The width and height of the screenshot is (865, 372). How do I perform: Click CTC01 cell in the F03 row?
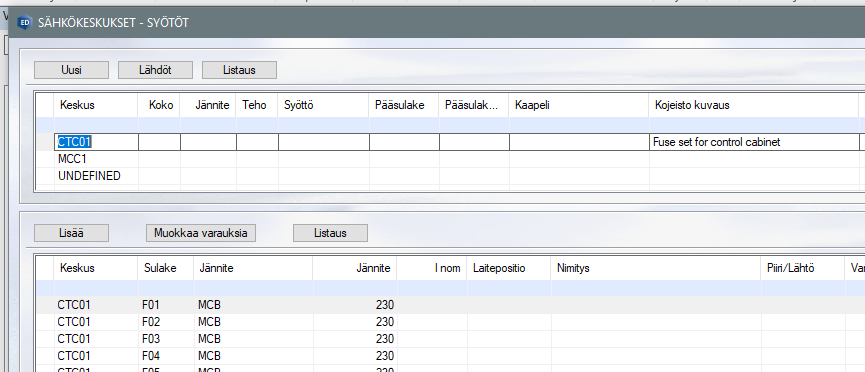tap(96, 338)
